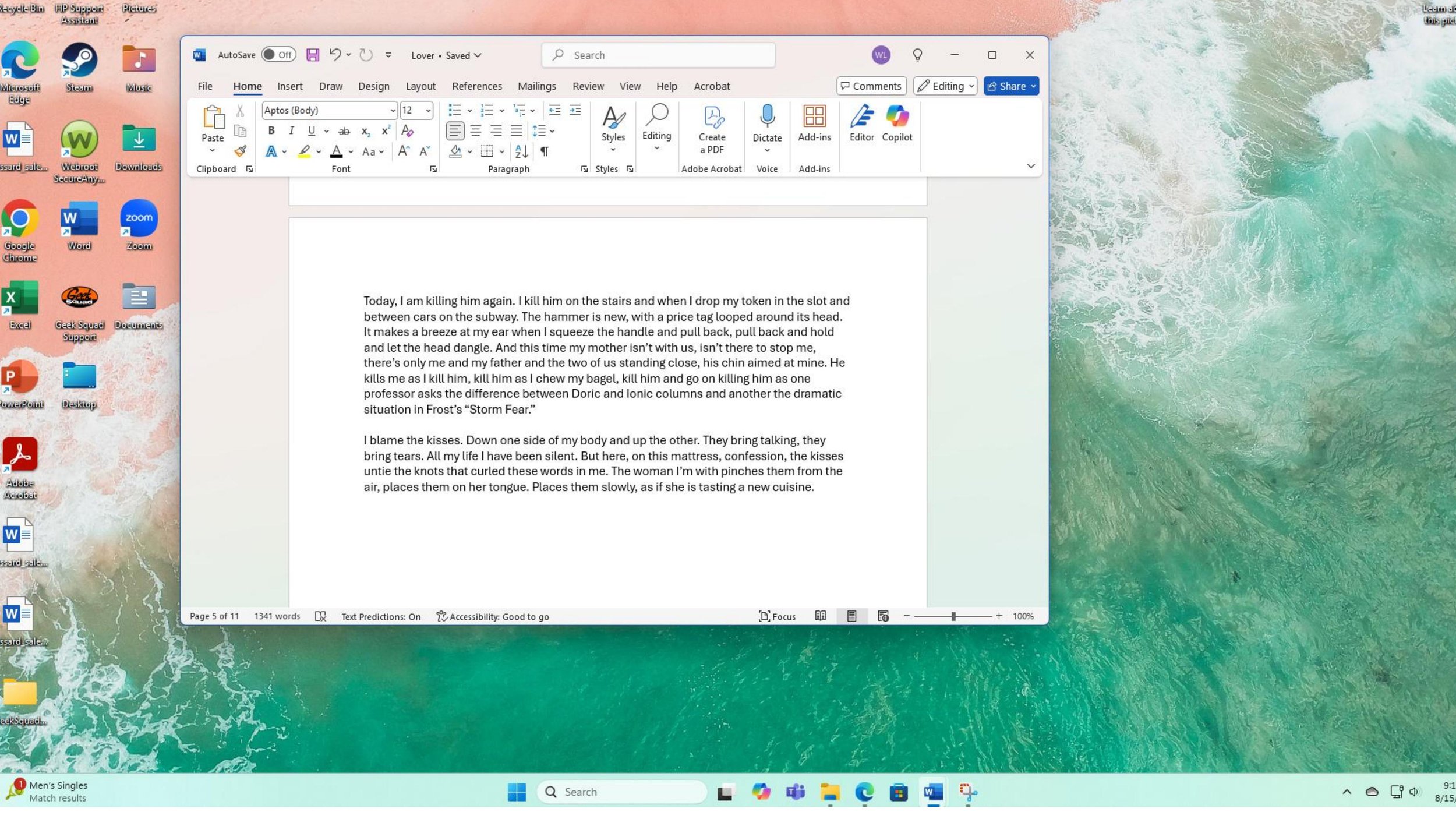Click the lightbulb coming soon icon
Screen dimensions: 1456x819
tap(917, 55)
